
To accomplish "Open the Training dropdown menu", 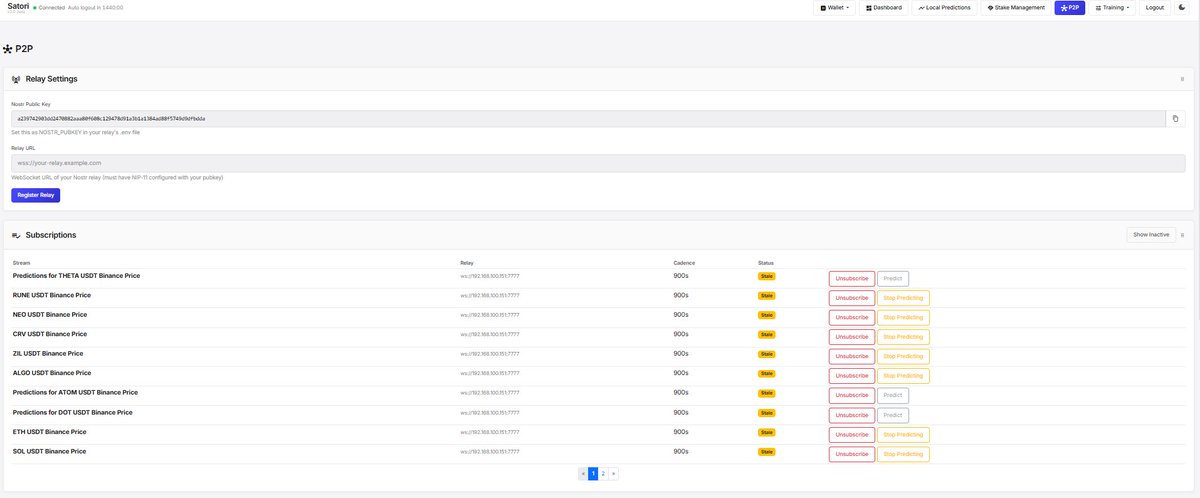I will (x=1114, y=7).
